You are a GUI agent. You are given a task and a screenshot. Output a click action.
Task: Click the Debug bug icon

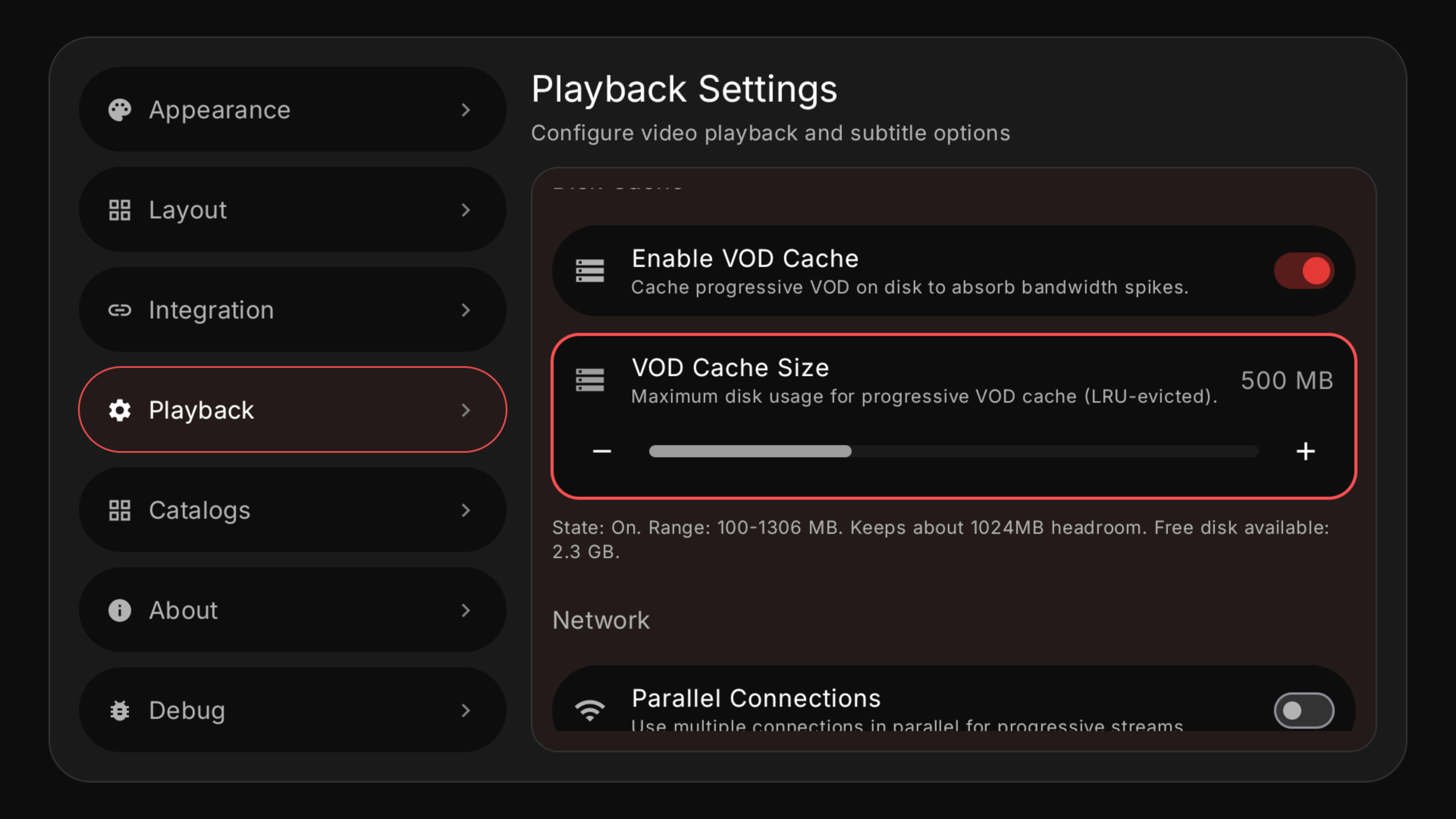click(120, 711)
